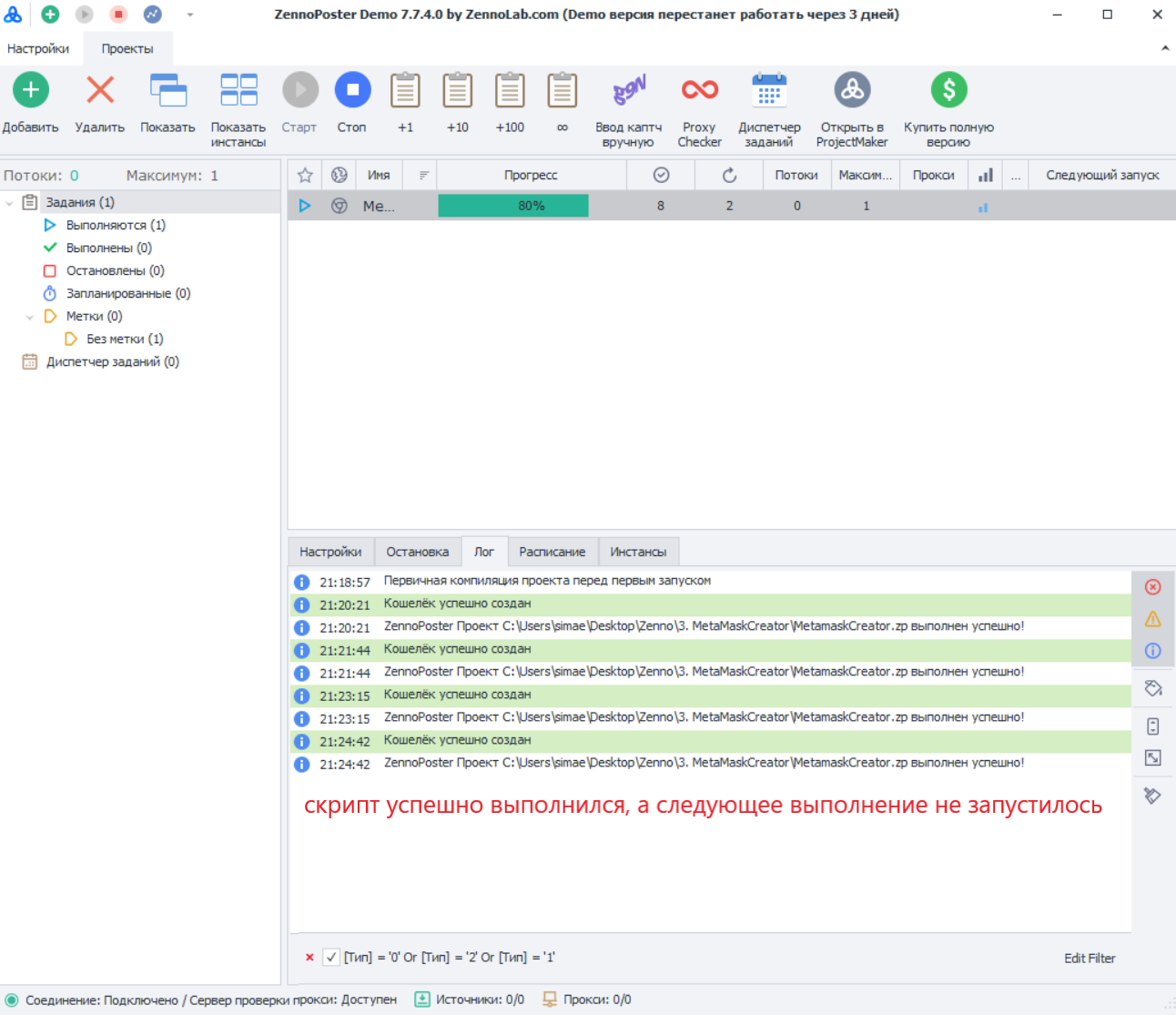Remove the log filter with the red x
The width and height of the screenshot is (1176, 1015).
[309, 958]
